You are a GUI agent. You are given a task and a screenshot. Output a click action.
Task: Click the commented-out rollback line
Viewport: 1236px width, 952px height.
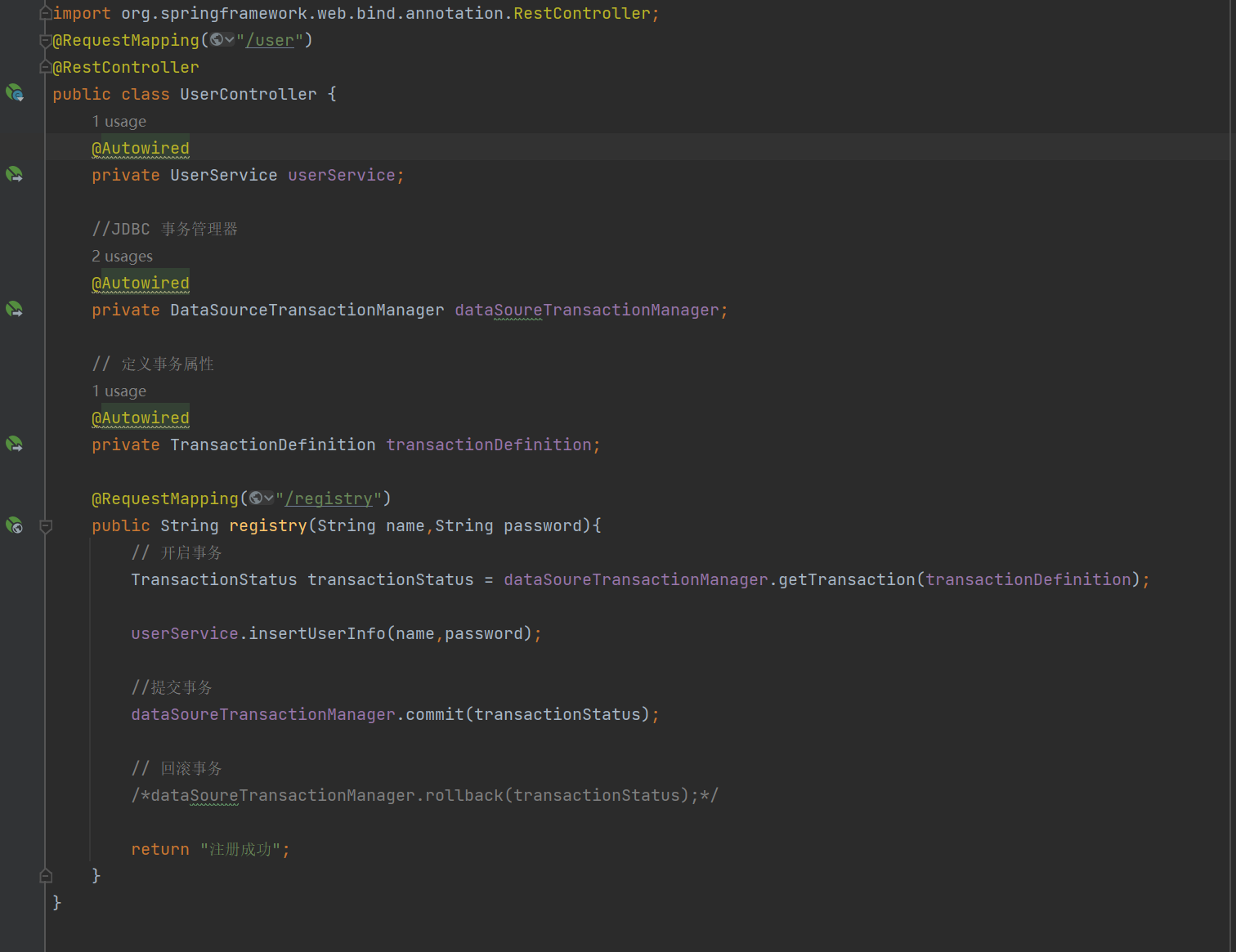coord(425,795)
